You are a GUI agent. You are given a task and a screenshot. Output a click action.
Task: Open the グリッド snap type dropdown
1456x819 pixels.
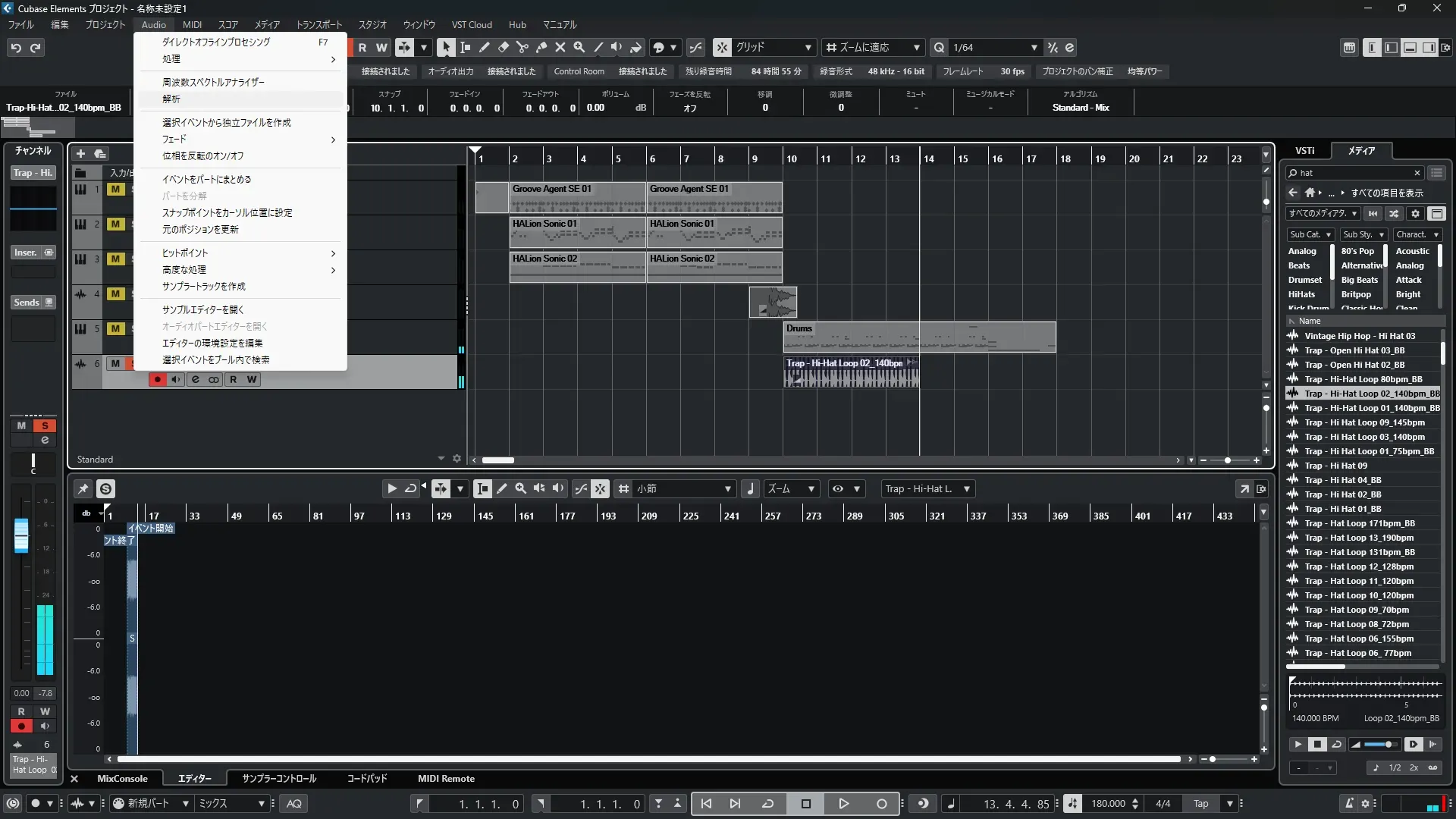click(x=773, y=47)
